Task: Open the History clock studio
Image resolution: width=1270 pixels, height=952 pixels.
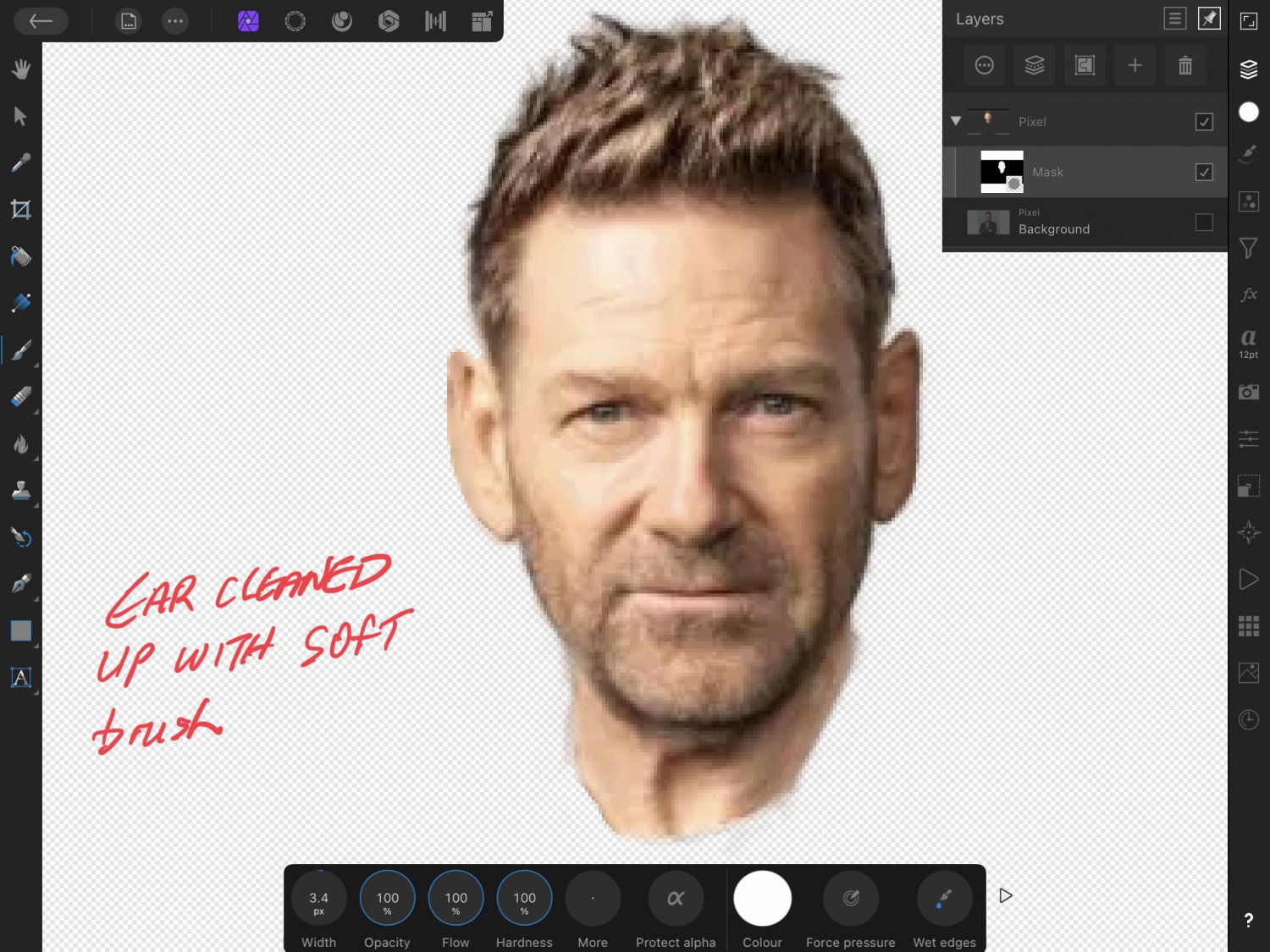Action: click(x=1249, y=719)
